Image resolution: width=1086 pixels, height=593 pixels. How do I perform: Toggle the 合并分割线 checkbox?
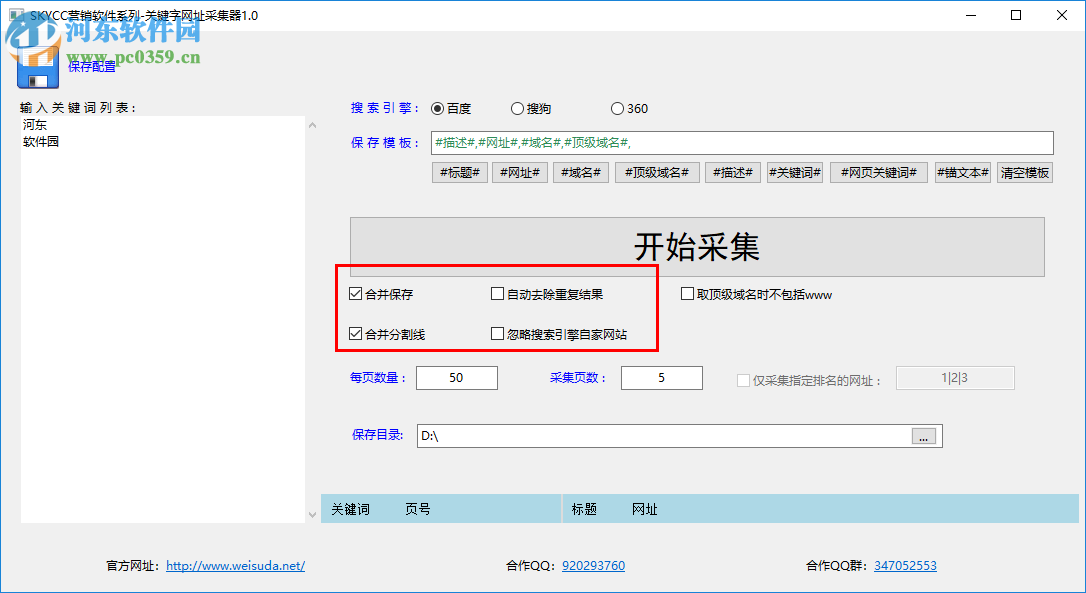[356, 332]
